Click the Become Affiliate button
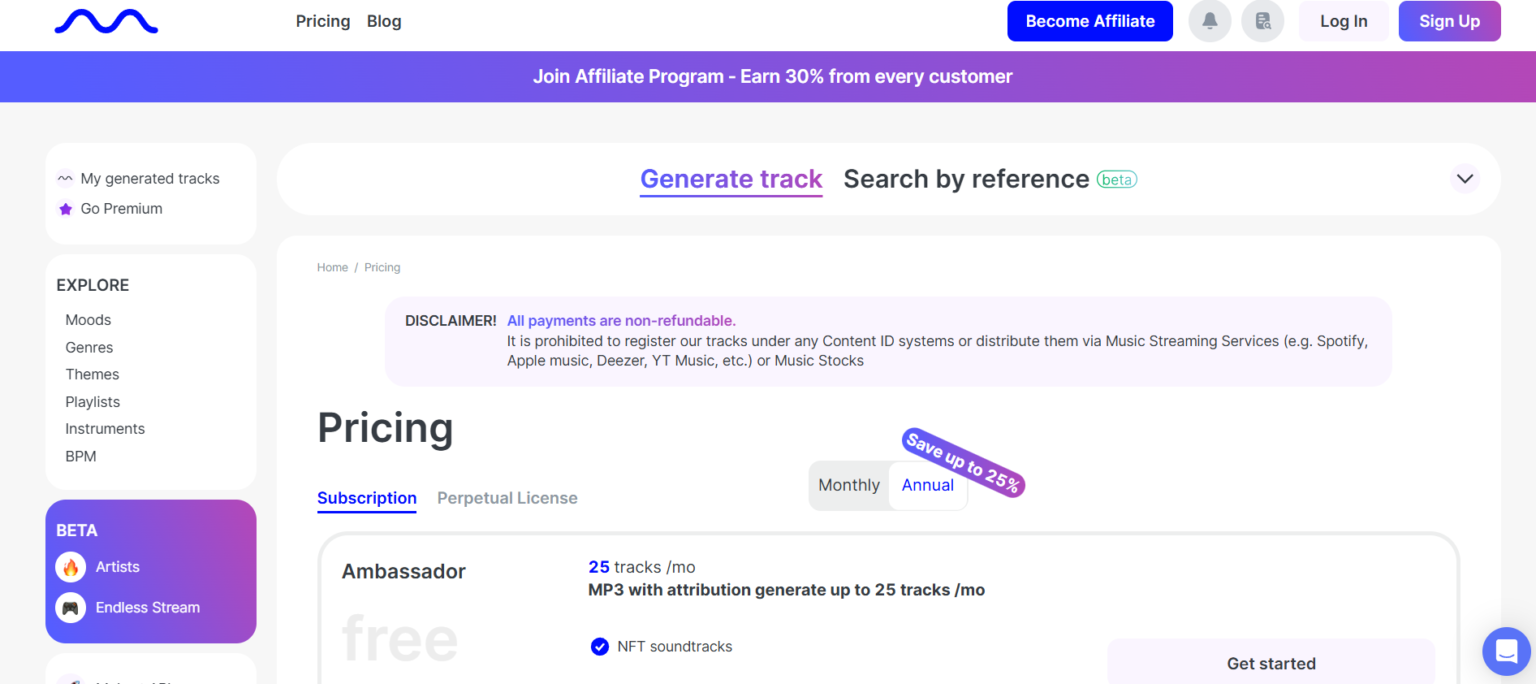 click(1089, 20)
